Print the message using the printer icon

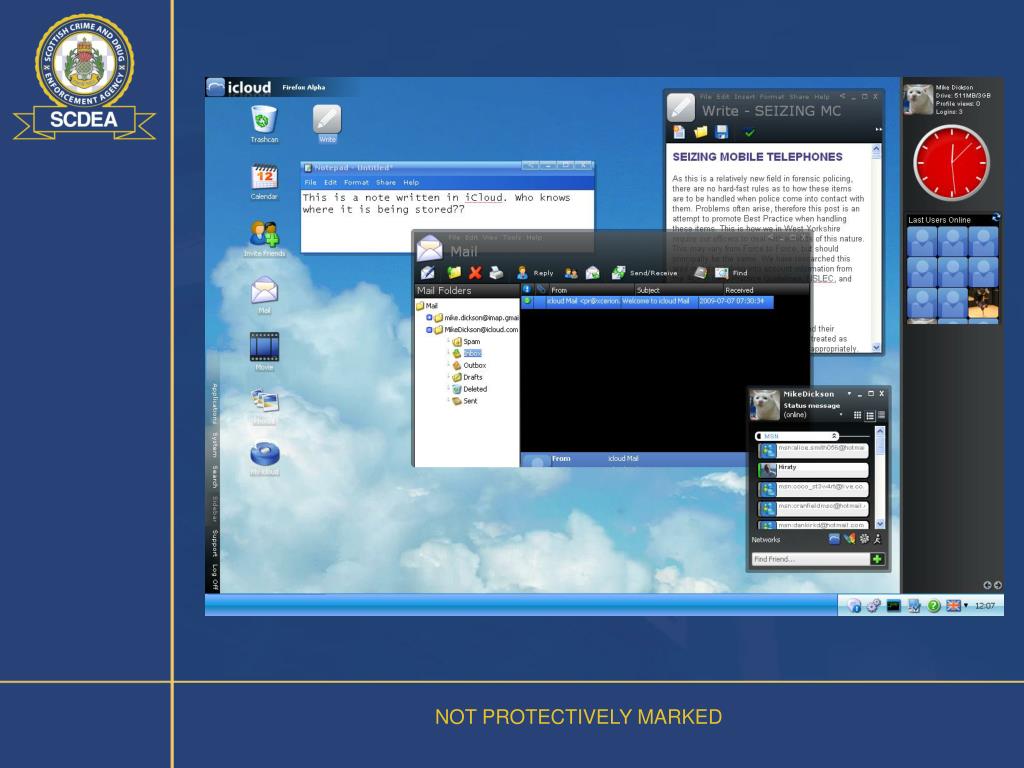pos(496,272)
